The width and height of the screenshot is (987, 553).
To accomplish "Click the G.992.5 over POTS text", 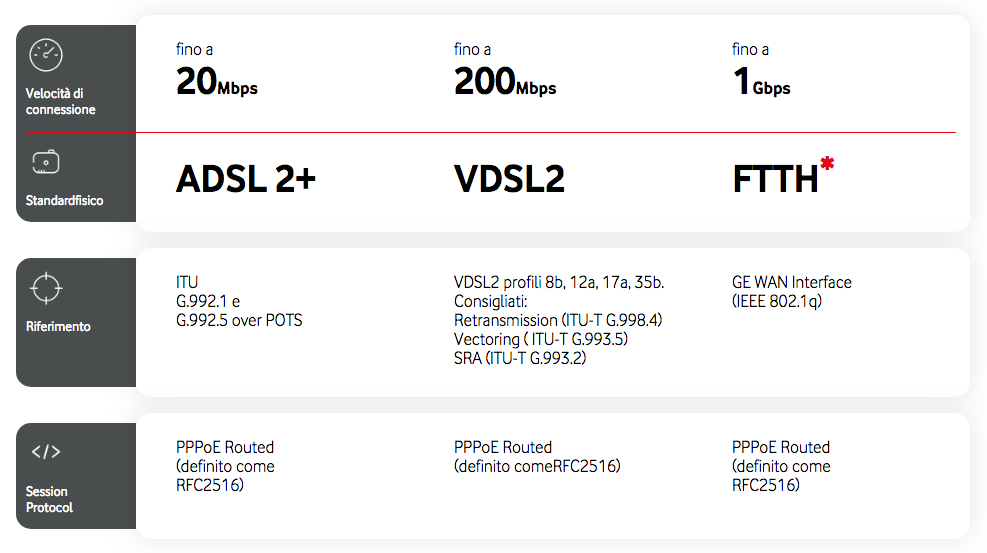I will (x=239, y=320).
